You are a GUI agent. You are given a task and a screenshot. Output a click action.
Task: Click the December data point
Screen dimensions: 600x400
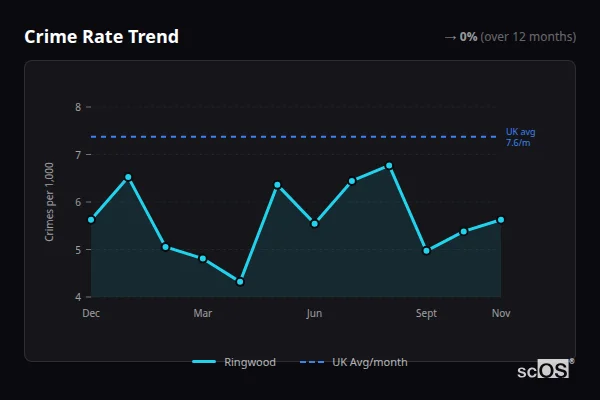91,220
